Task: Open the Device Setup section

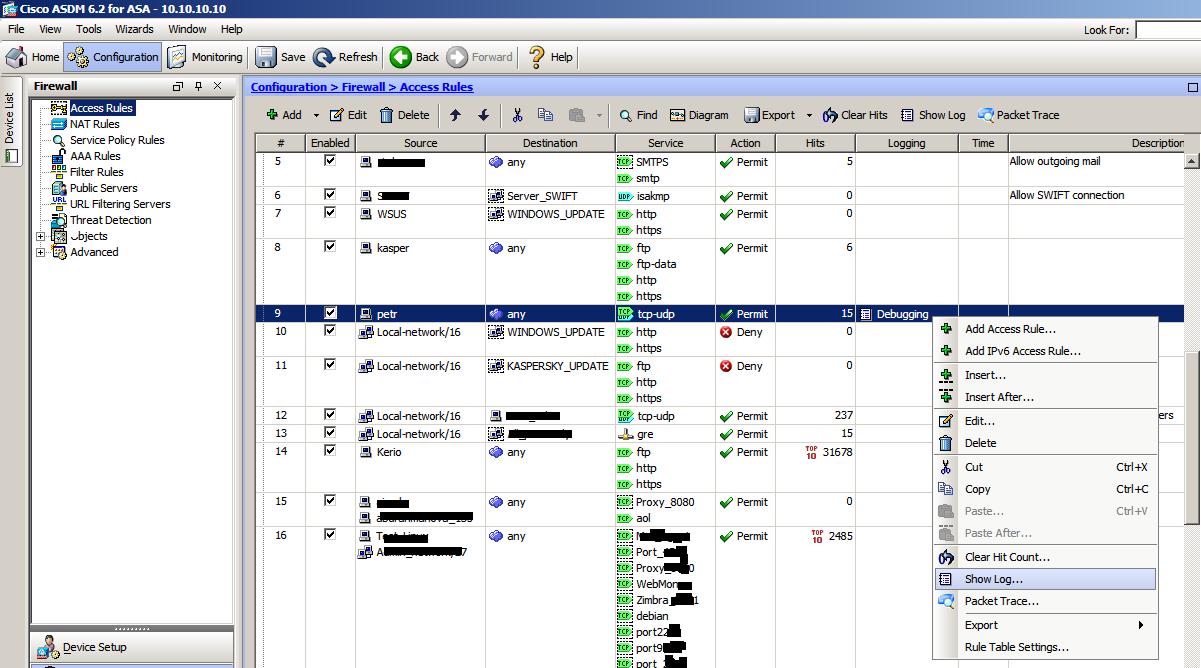Action: pyautogui.click(x=132, y=647)
